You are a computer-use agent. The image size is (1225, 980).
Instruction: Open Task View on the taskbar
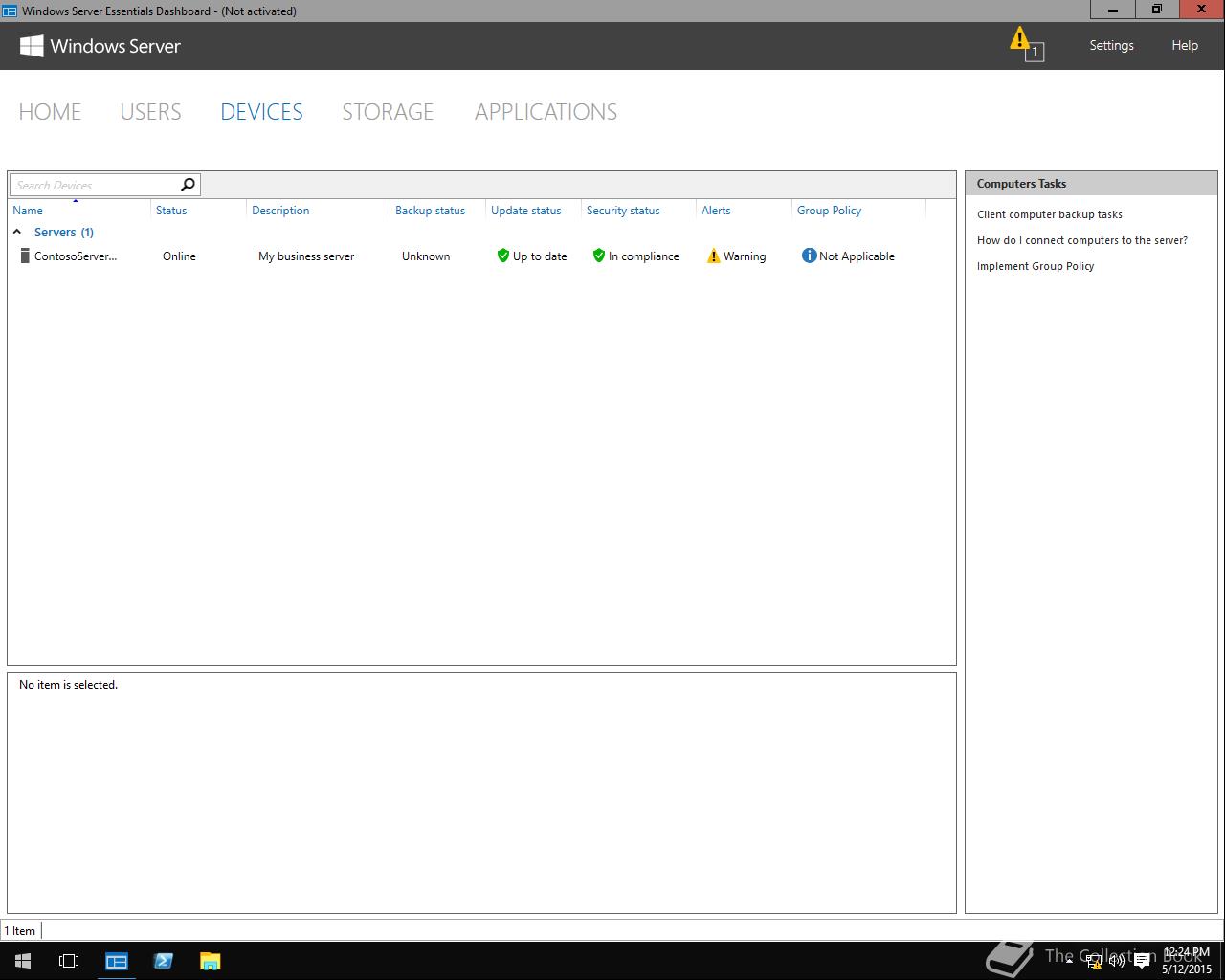tap(69, 961)
